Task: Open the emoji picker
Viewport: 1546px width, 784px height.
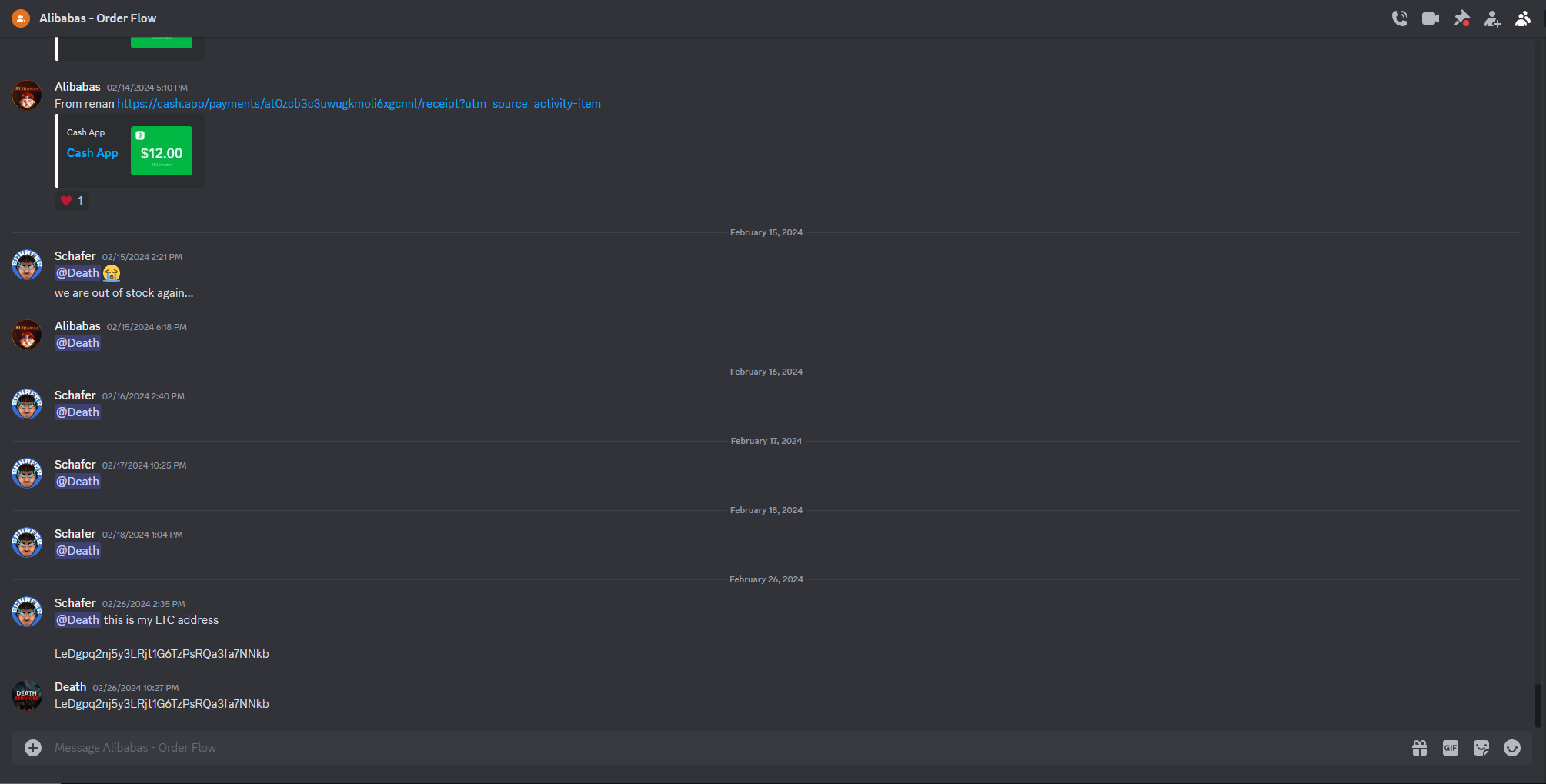Action: [1512, 748]
